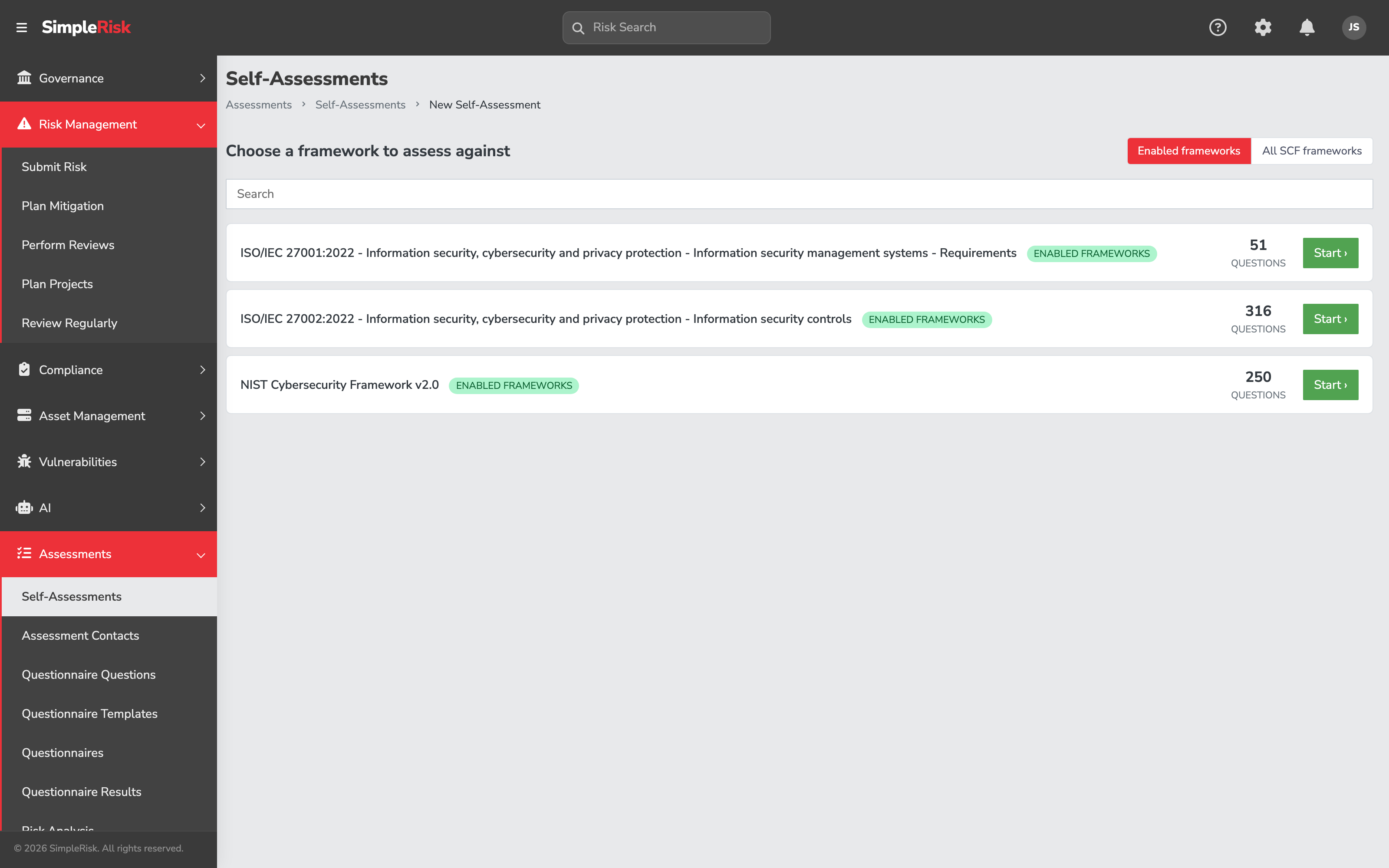Image resolution: width=1389 pixels, height=868 pixels.
Task: Select Self-Assessments in the sidebar
Action: (109, 596)
